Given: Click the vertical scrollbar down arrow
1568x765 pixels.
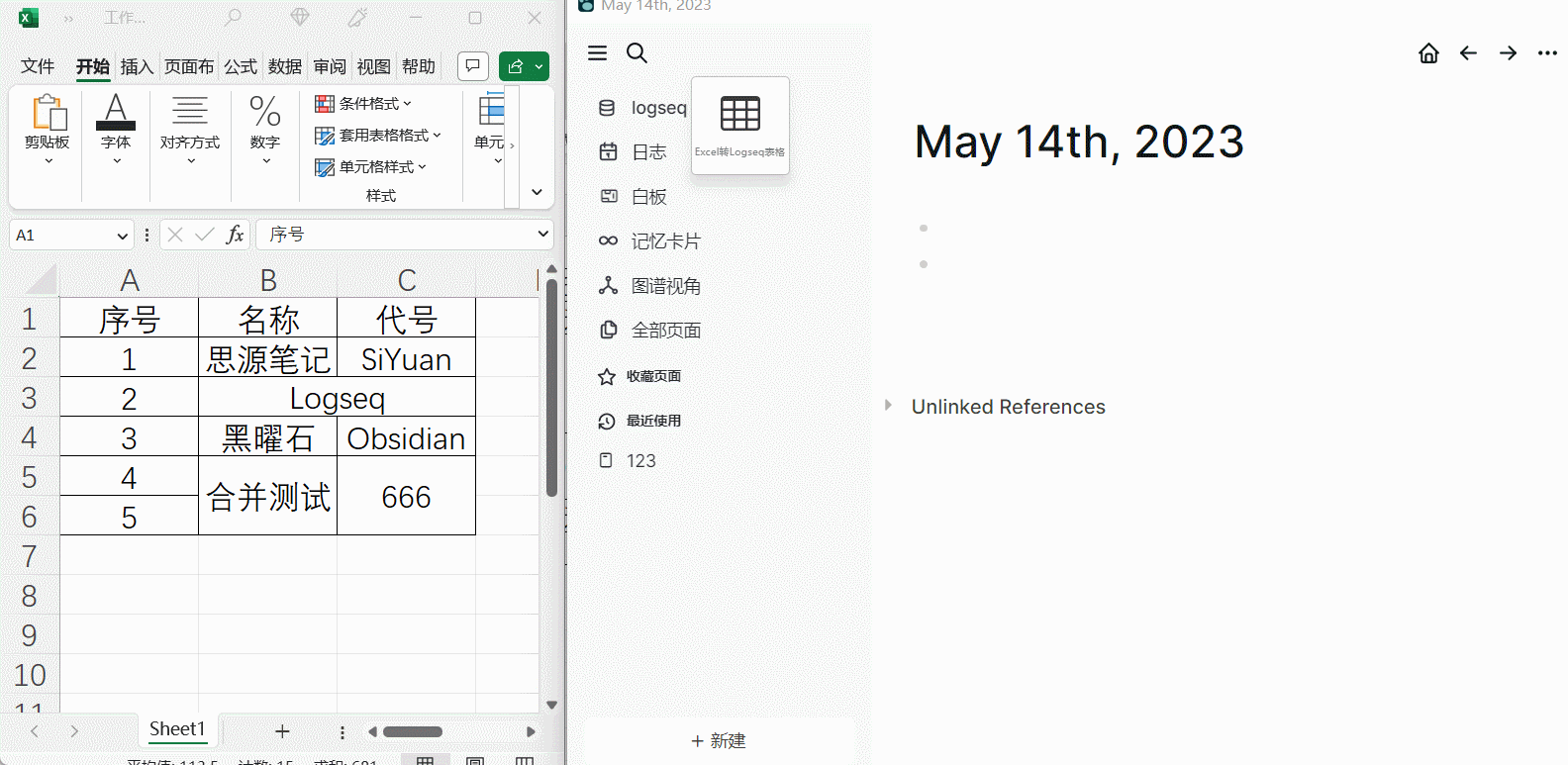Looking at the screenshot, I should (551, 705).
